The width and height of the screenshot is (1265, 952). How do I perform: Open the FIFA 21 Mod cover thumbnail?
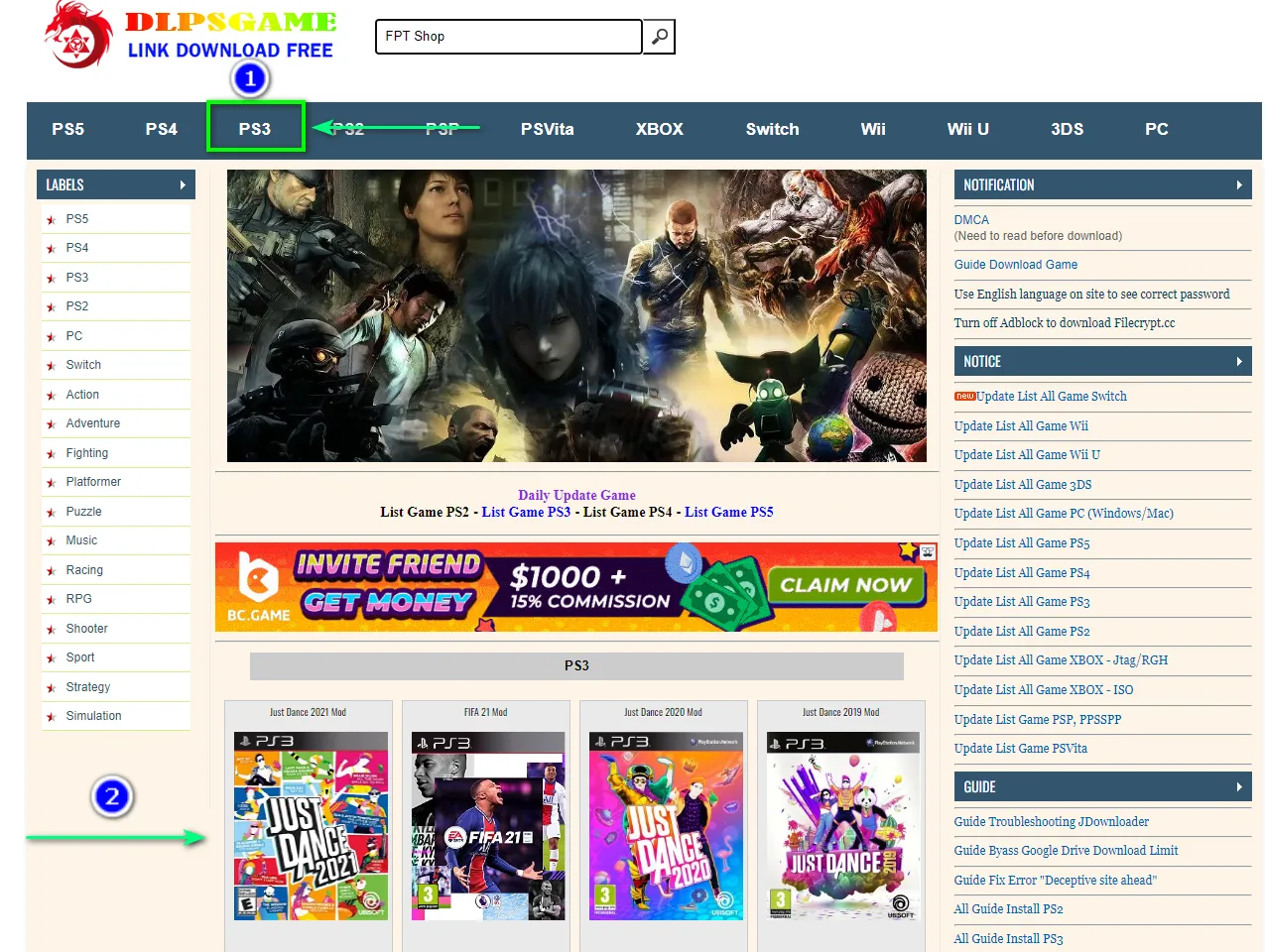pyautogui.click(x=486, y=826)
